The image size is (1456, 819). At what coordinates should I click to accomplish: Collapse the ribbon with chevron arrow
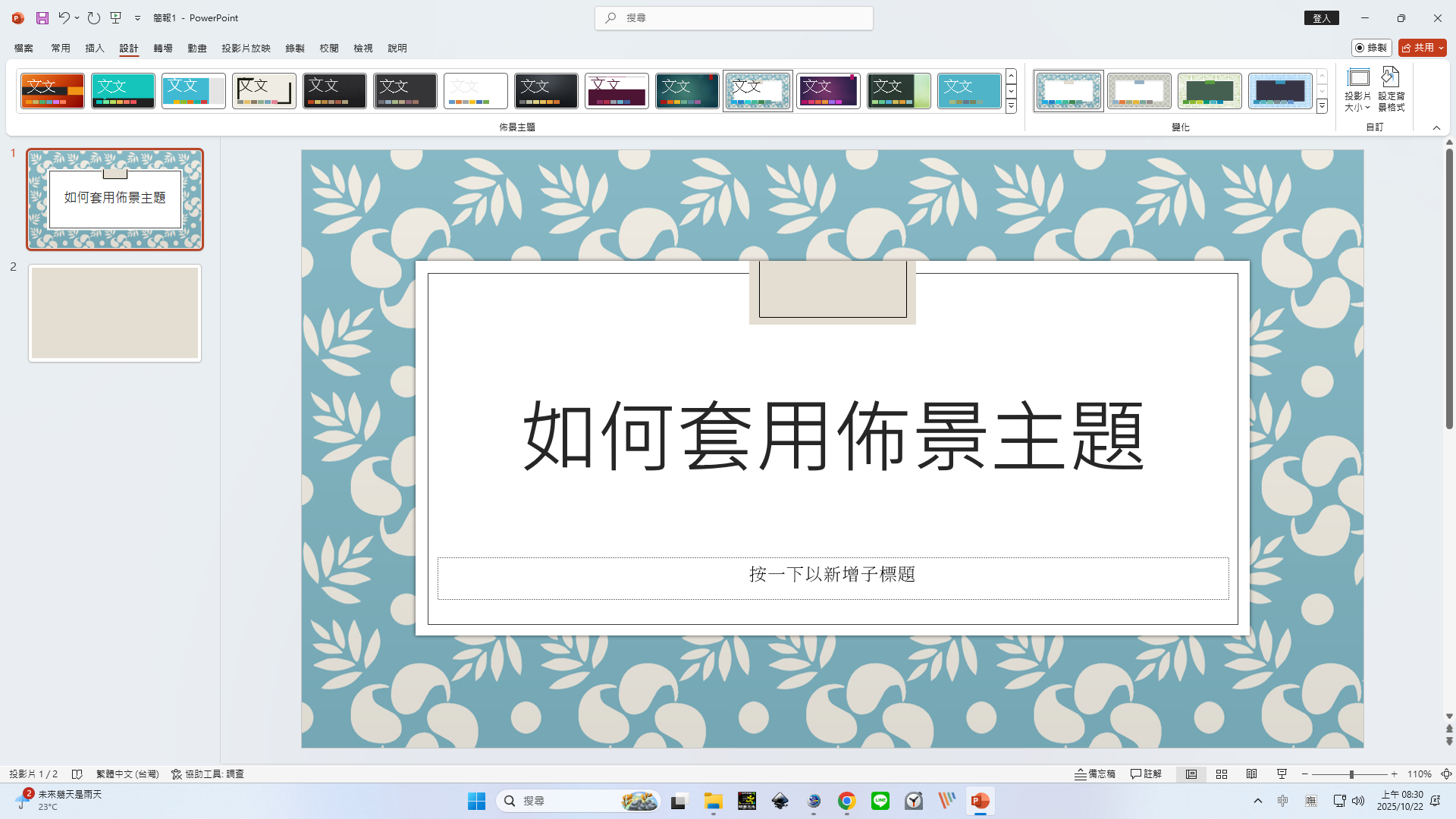click(1436, 127)
